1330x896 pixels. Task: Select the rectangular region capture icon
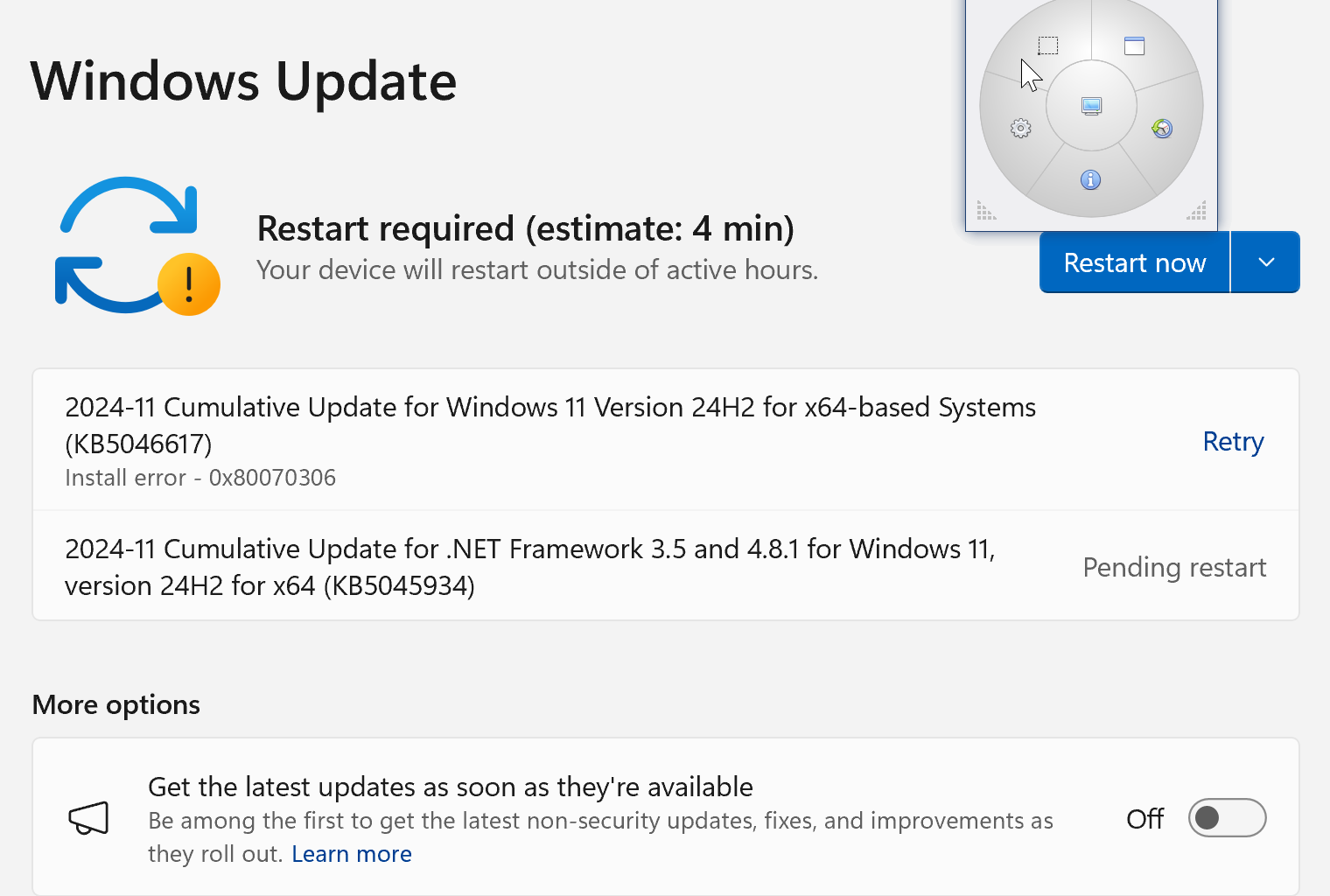1048,45
